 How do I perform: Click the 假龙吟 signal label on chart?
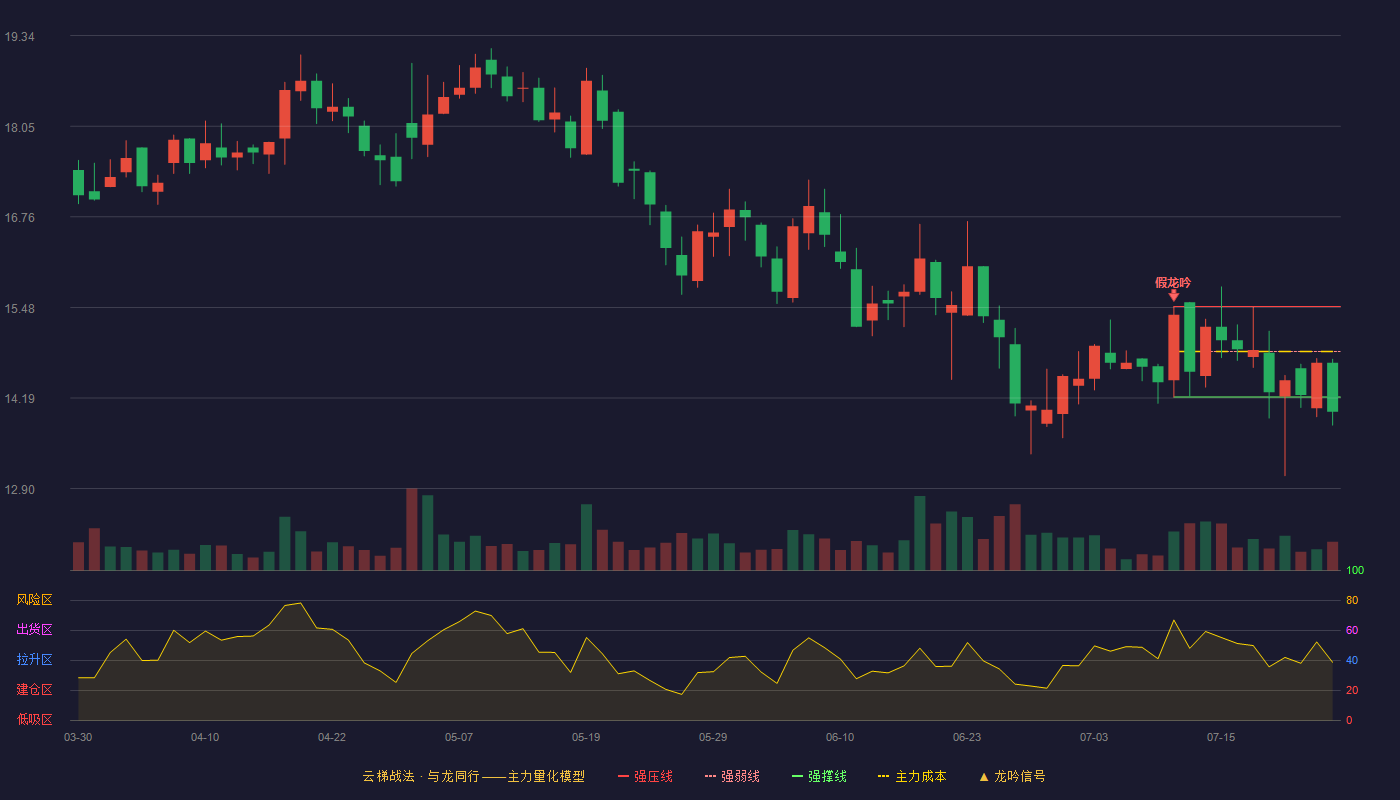[x=1173, y=283]
